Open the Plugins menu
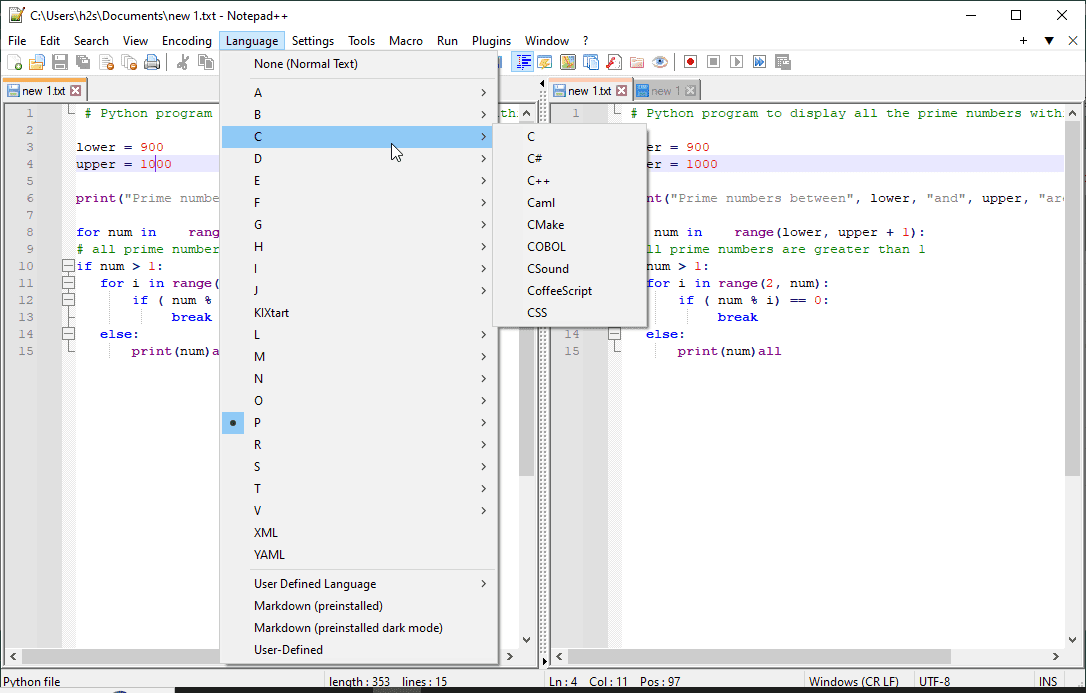Viewport: 1086px width, 693px height. click(x=491, y=41)
